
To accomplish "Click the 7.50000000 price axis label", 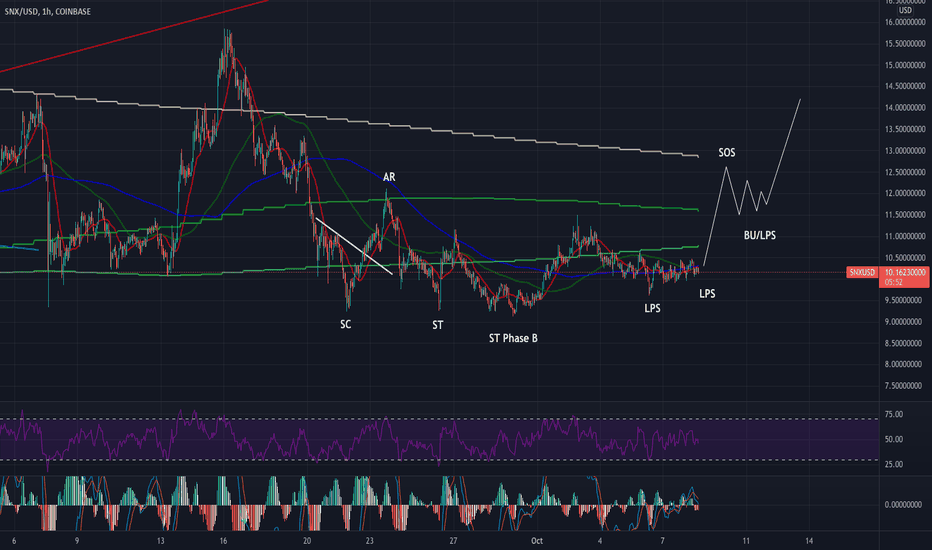I will click(905, 386).
